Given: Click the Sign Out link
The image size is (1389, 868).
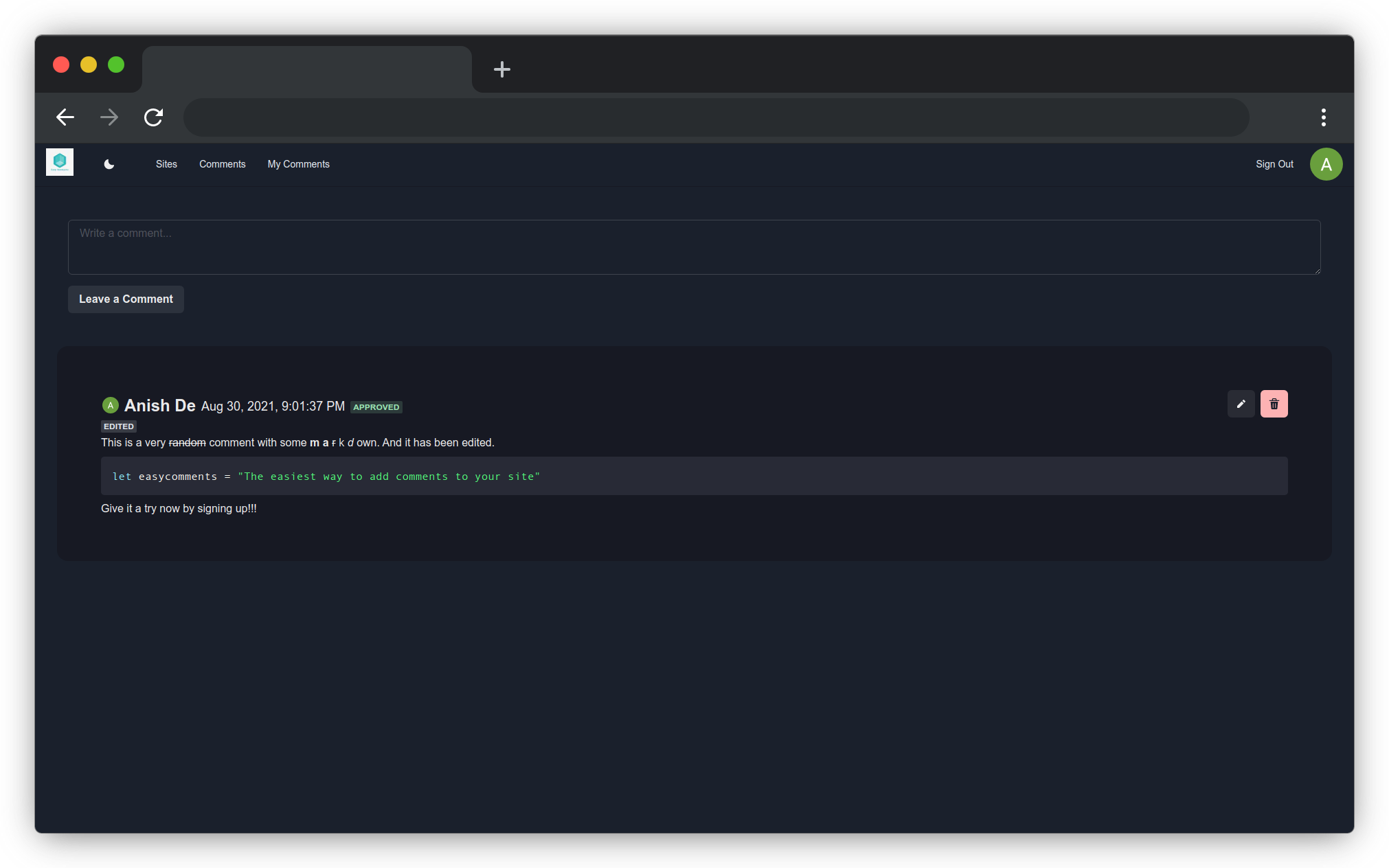Looking at the screenshot, I should (1274, 164).
